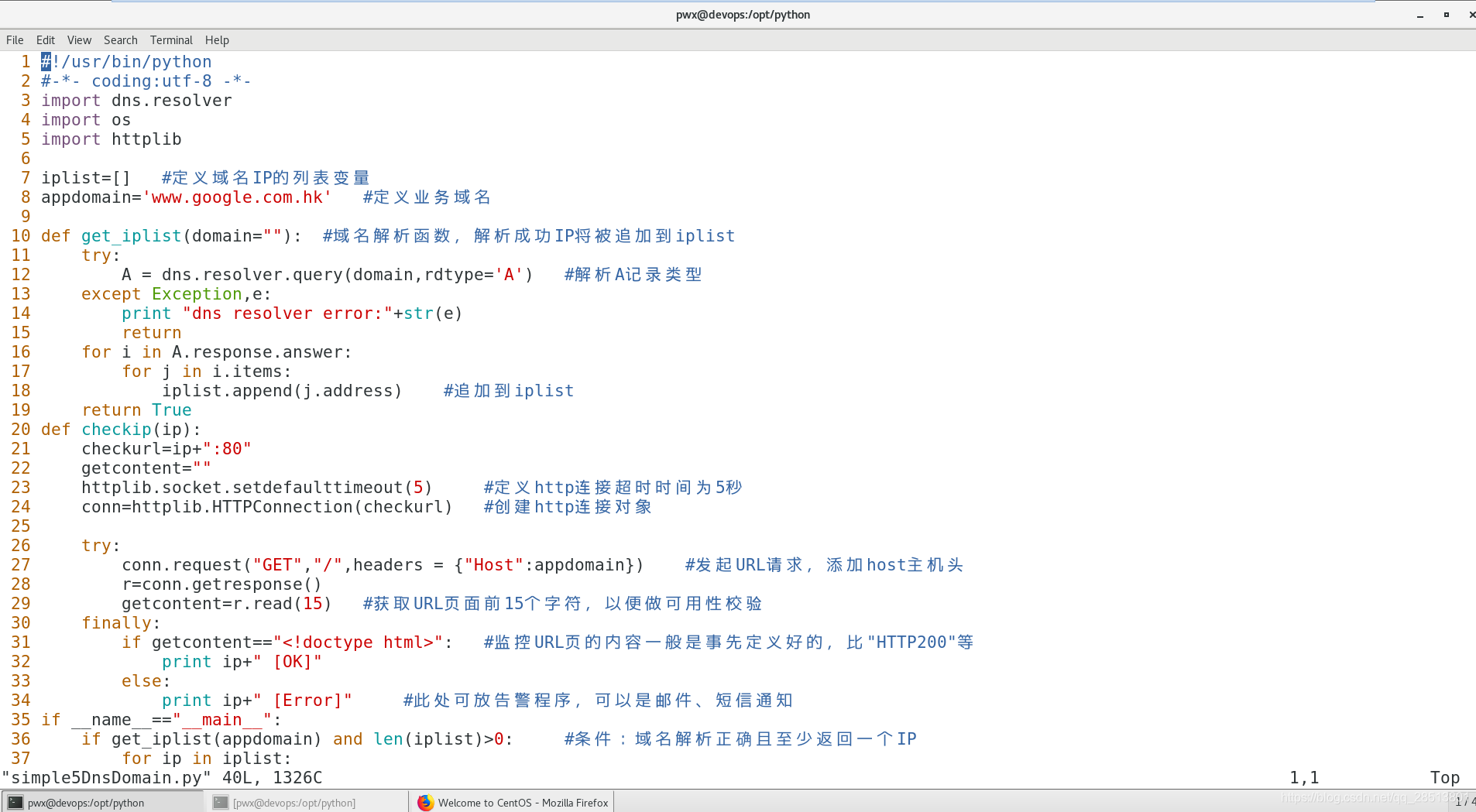Open the Search menu

coord(121,40)
